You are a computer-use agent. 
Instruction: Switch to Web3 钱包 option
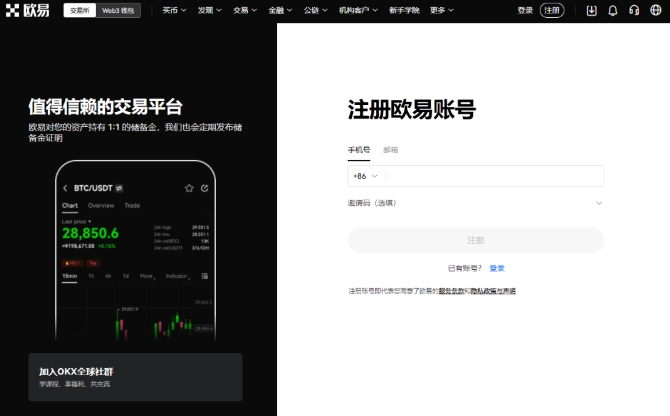coord(118,10)
